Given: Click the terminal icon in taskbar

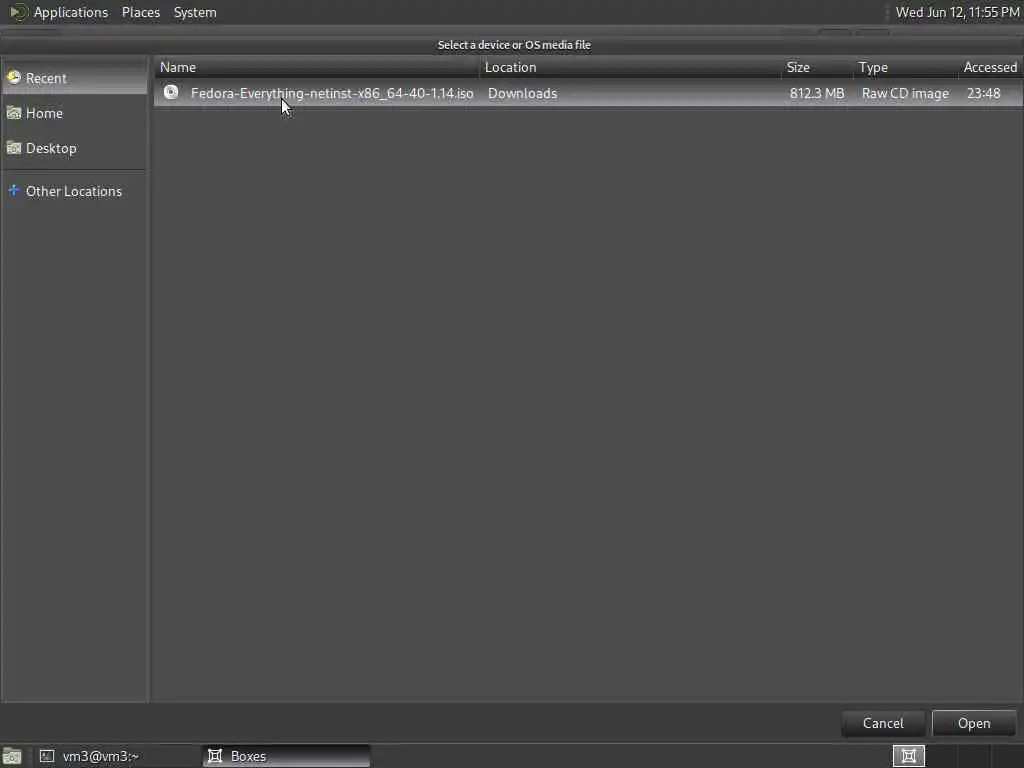Looking at the screenshot, I should point(47,756).
